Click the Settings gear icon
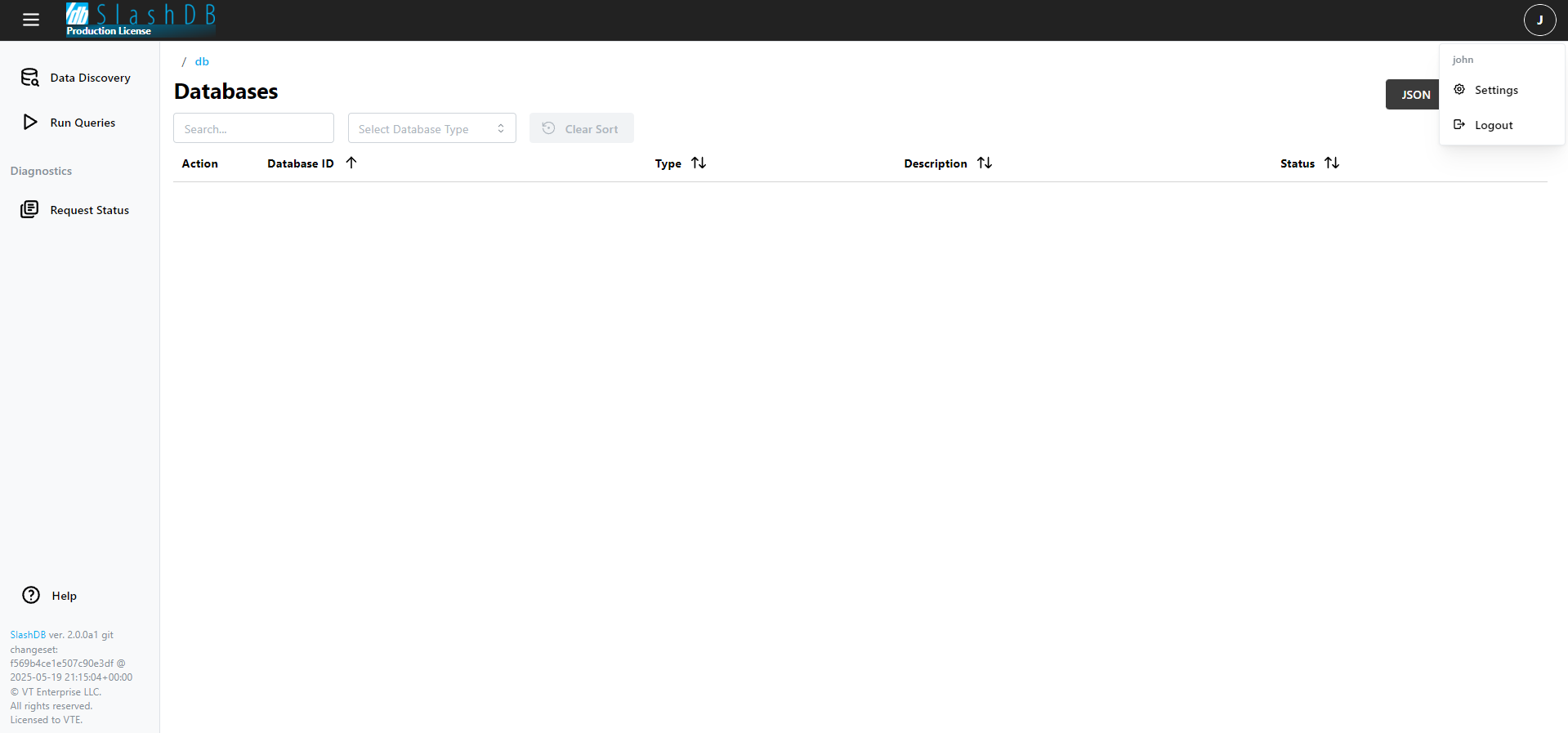The image size is (1568, 733). 1459,90
